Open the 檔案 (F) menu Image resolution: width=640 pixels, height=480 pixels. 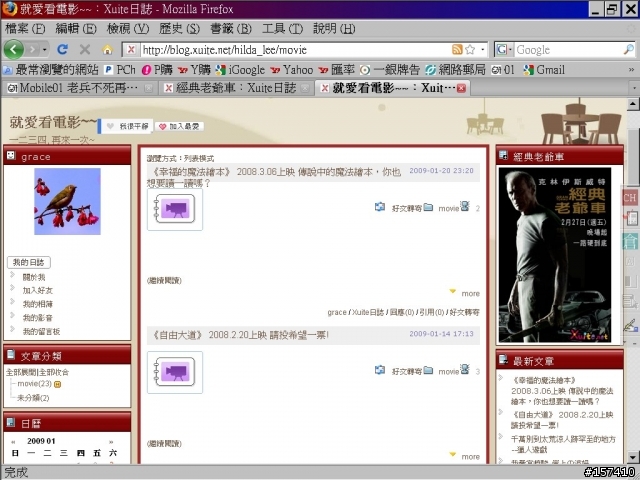(25, 29)
